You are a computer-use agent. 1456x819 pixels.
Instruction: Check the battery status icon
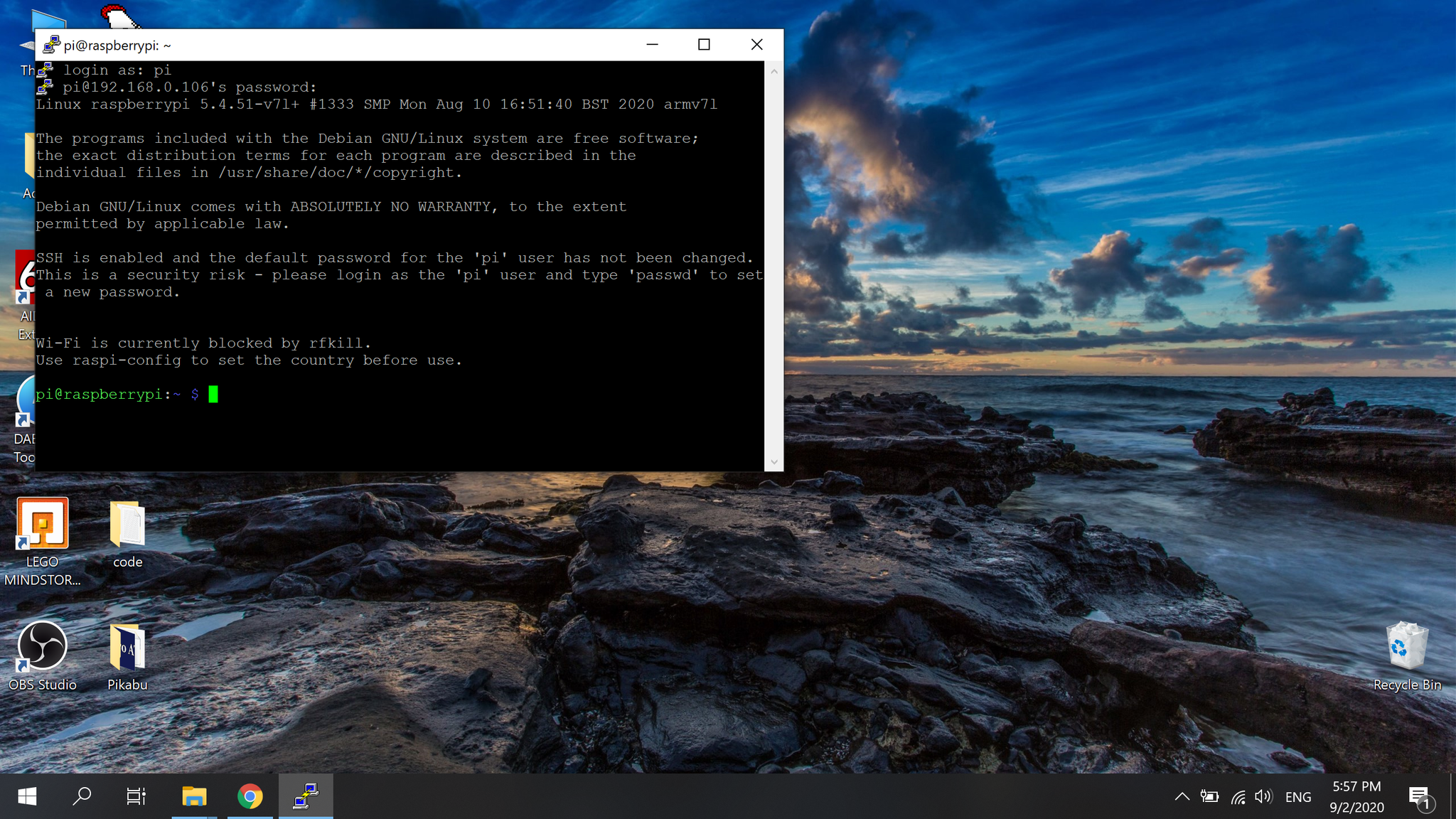[1209, 797]
